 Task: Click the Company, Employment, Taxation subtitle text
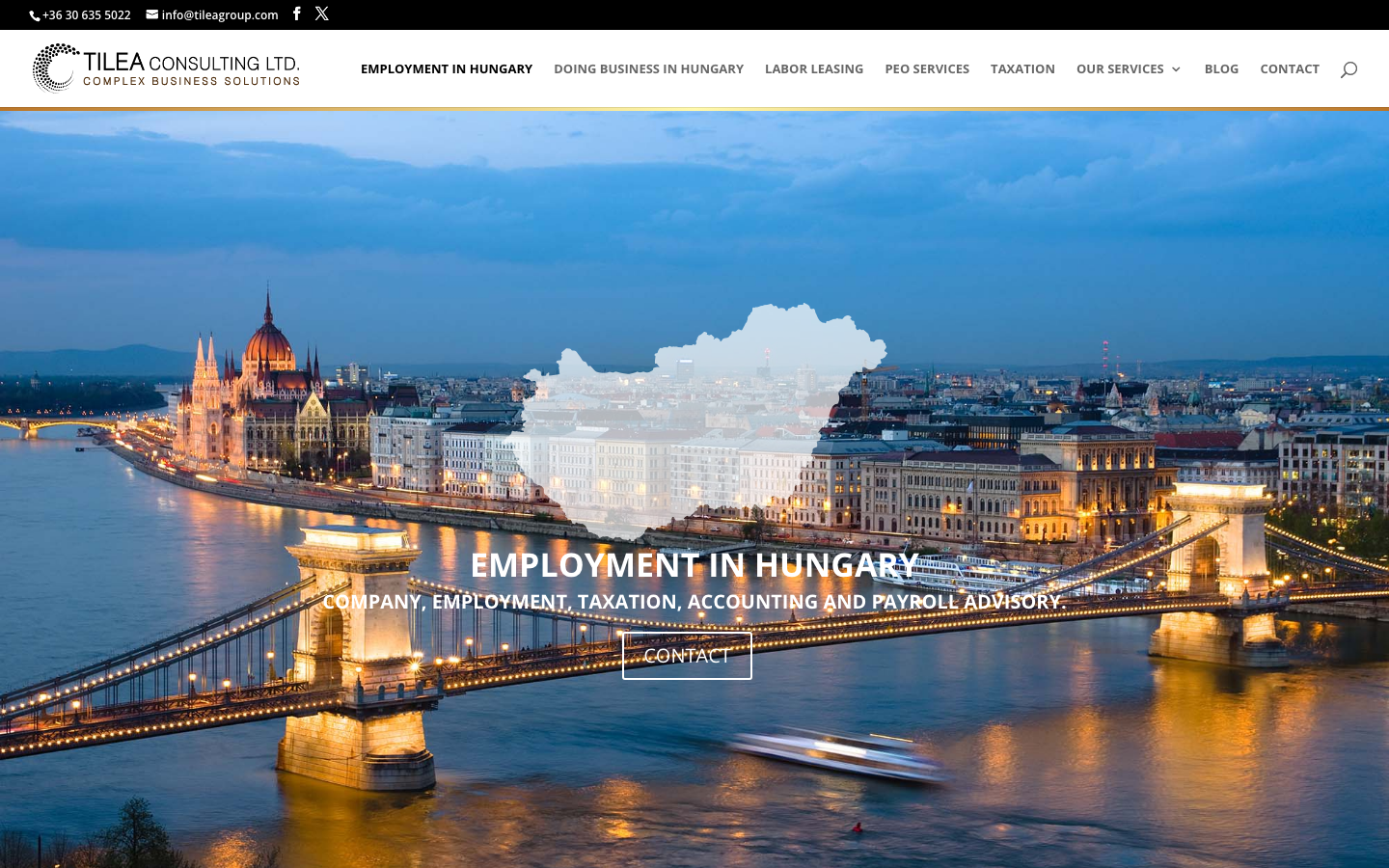tap(694, 602)
